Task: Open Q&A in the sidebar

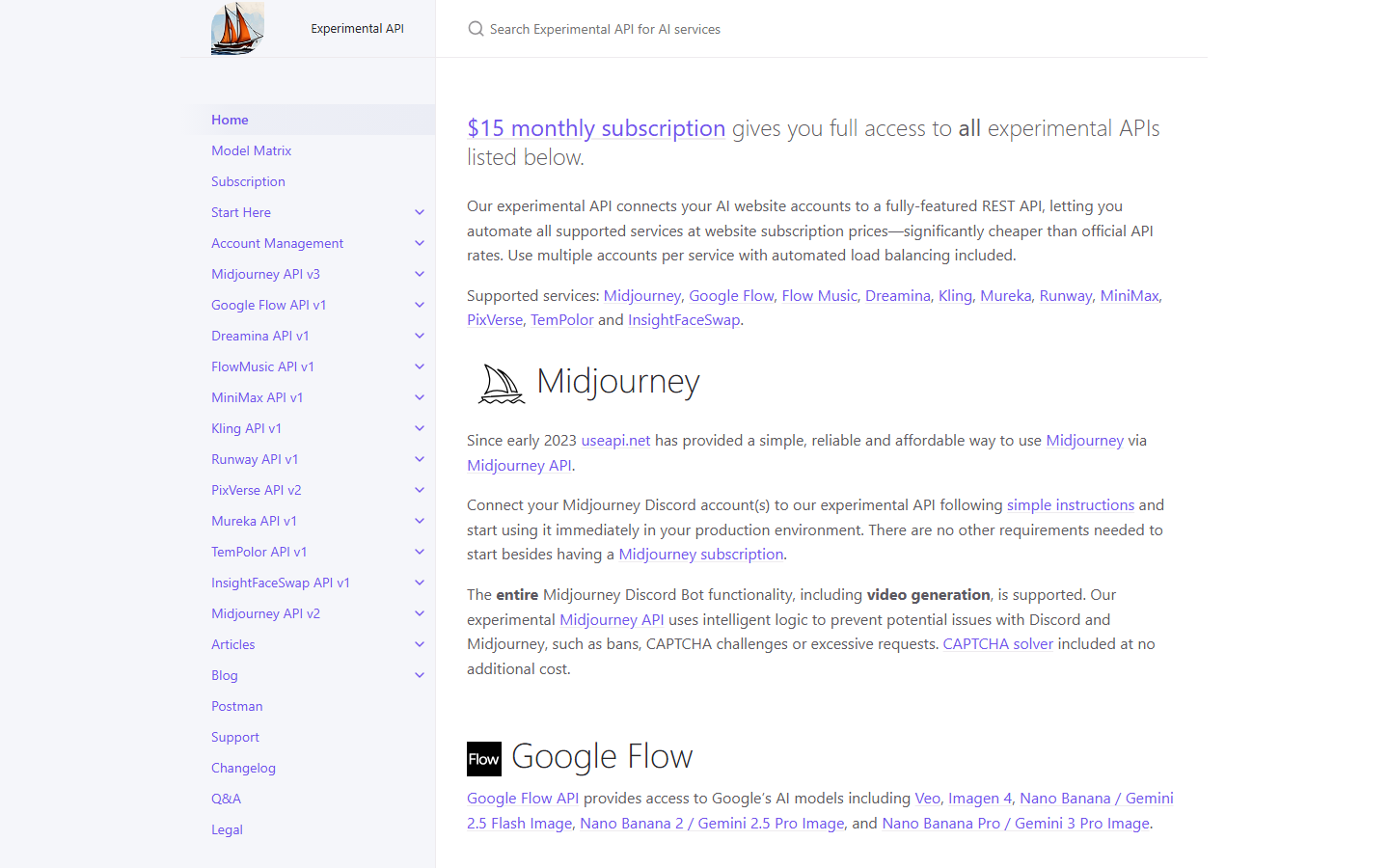Action: tap(226, 799)
